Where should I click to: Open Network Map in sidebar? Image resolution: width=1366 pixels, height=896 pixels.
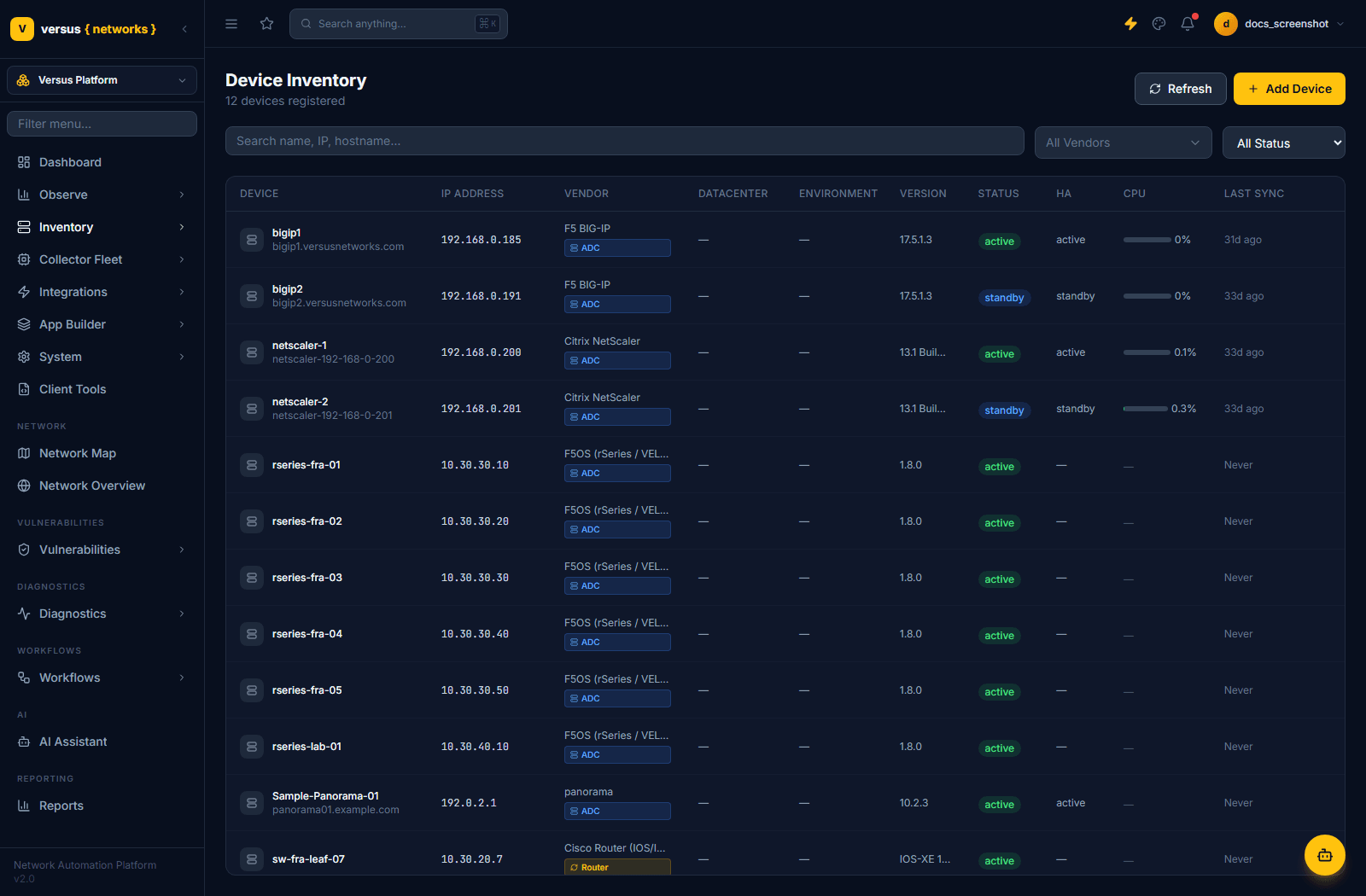(102, 453)
